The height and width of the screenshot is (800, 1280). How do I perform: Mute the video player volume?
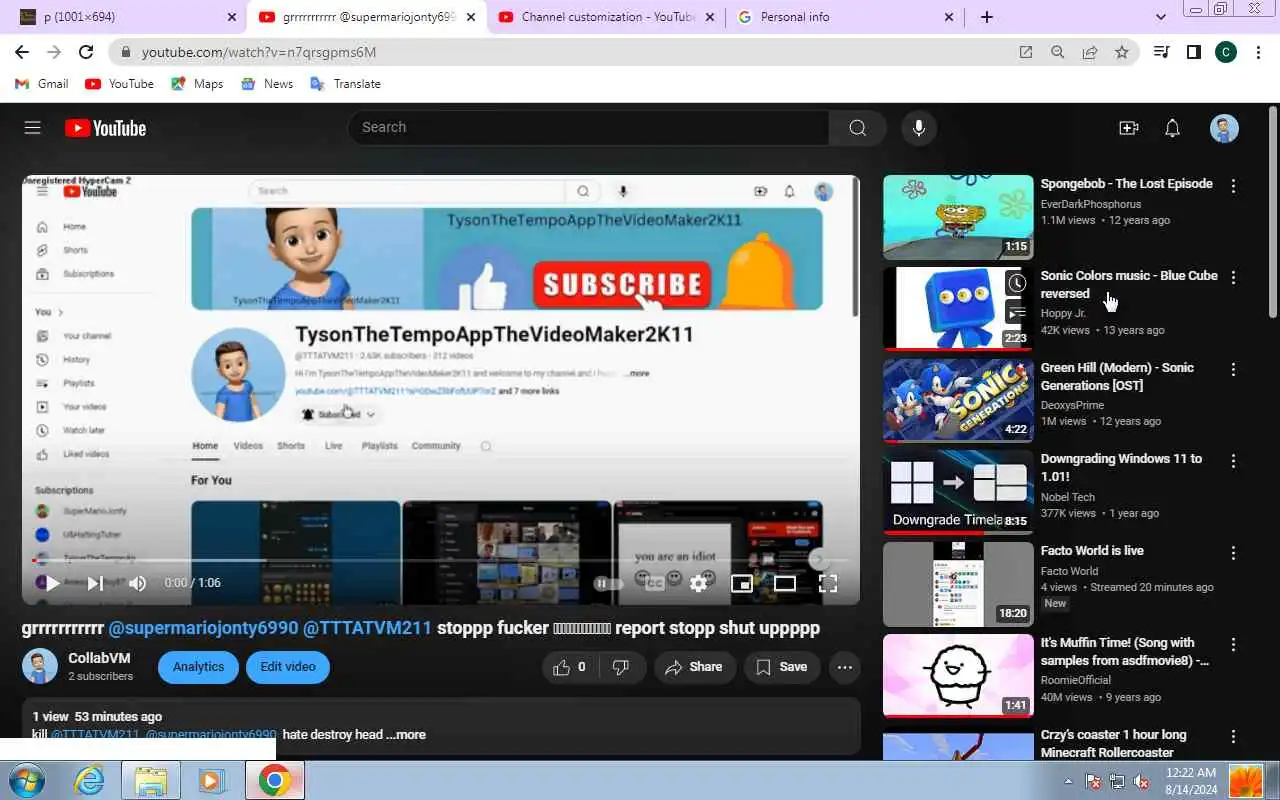coord(138,583)
